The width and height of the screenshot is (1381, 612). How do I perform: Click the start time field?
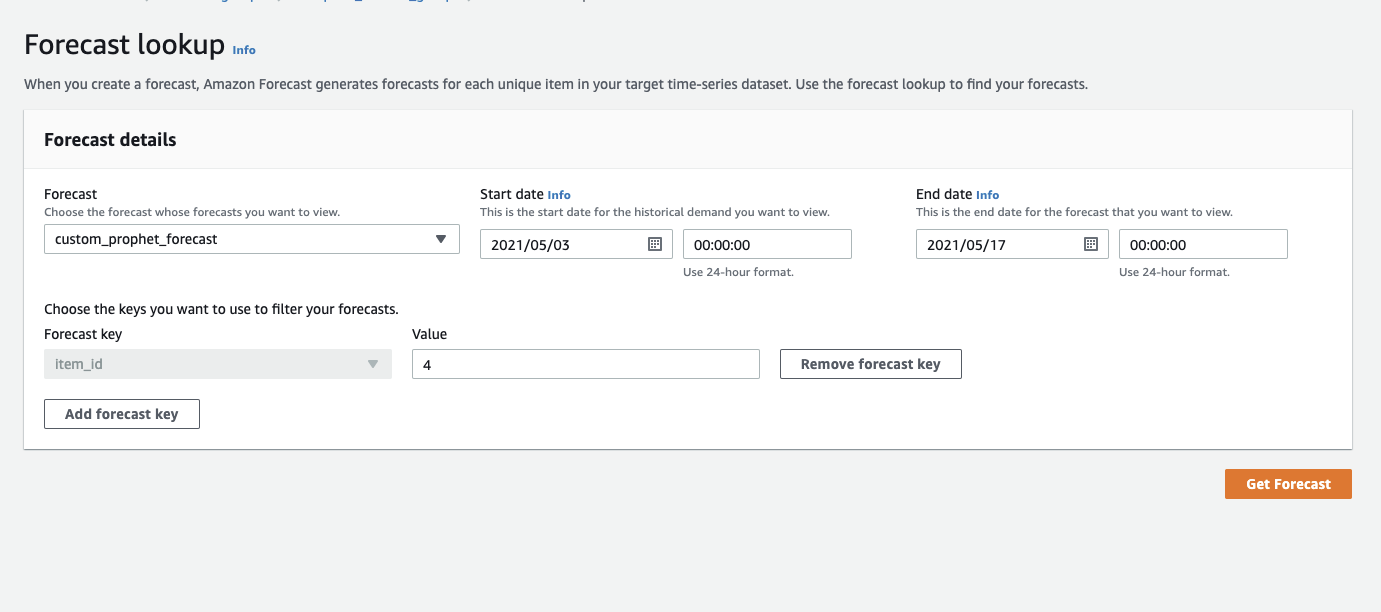[x=766, y=244]
